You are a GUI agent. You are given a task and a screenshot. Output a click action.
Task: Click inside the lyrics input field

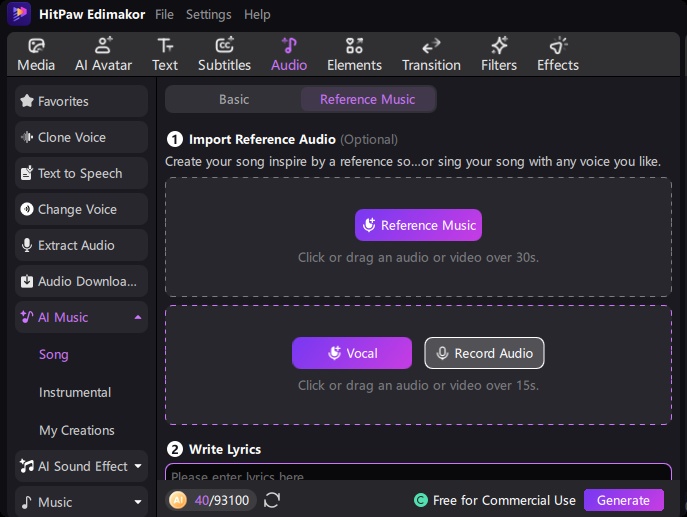coord(418,472)
